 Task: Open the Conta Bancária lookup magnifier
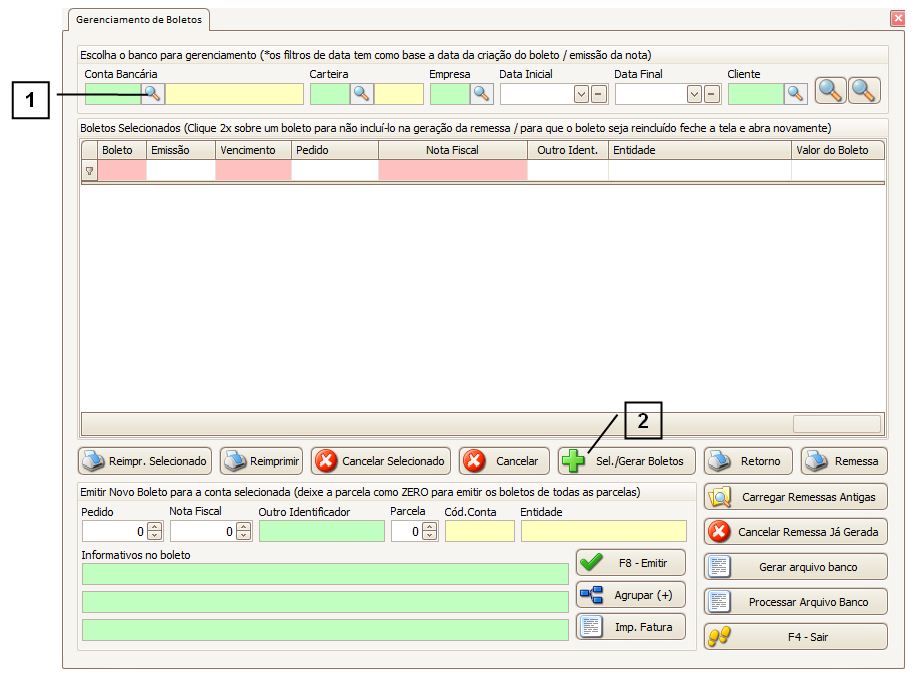pyautogui.click(x=152, y=94)
